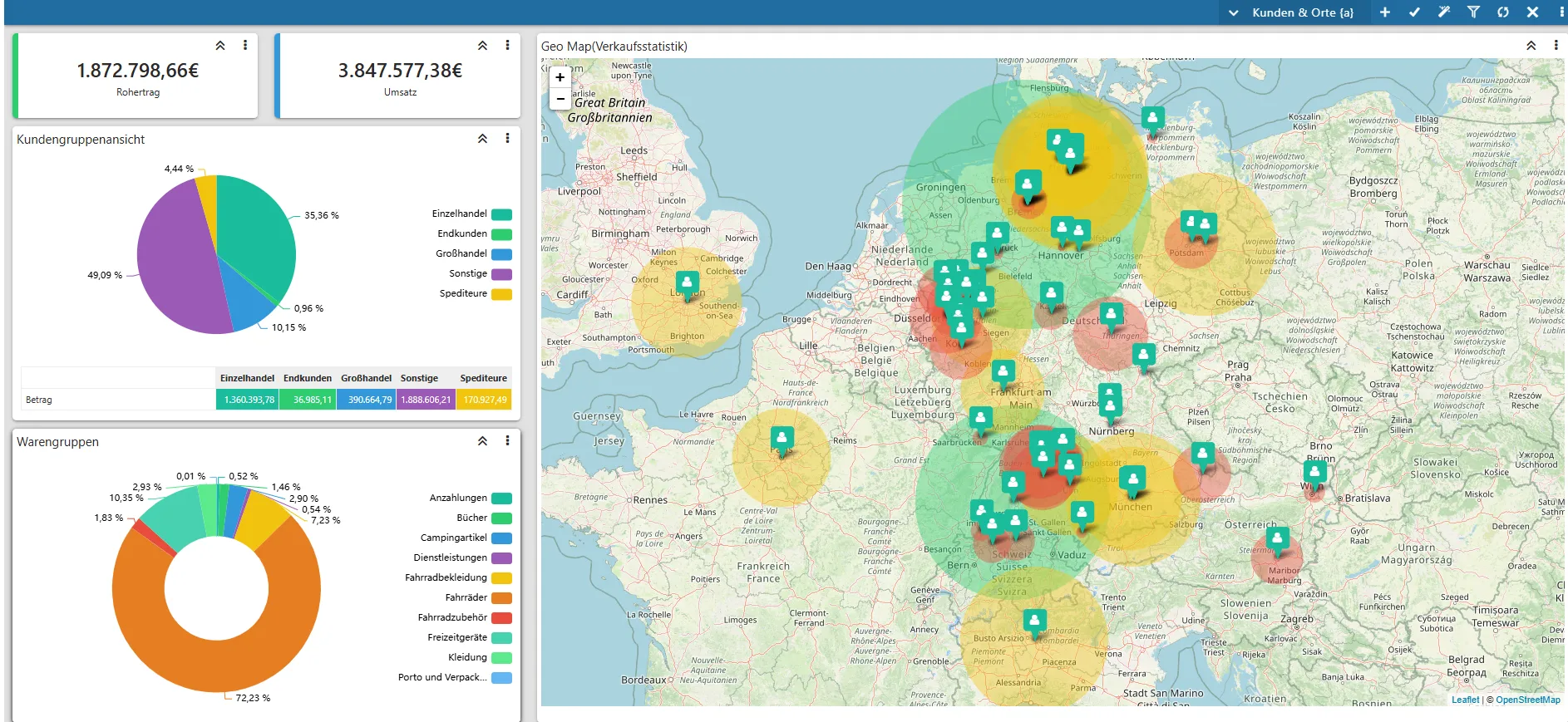Collapse the Umsatz card
This screenshot has height=722, width=1568.
pyautogui.click(x=482, y=45)
